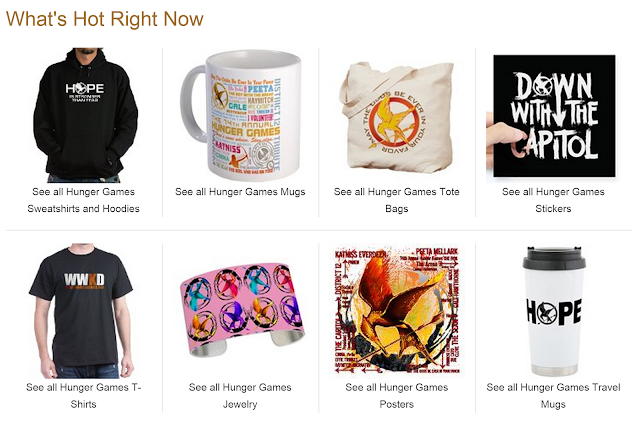Click the Mockingjay pin graphic on the mug
The image size is (640, 422).
(220, 95)
